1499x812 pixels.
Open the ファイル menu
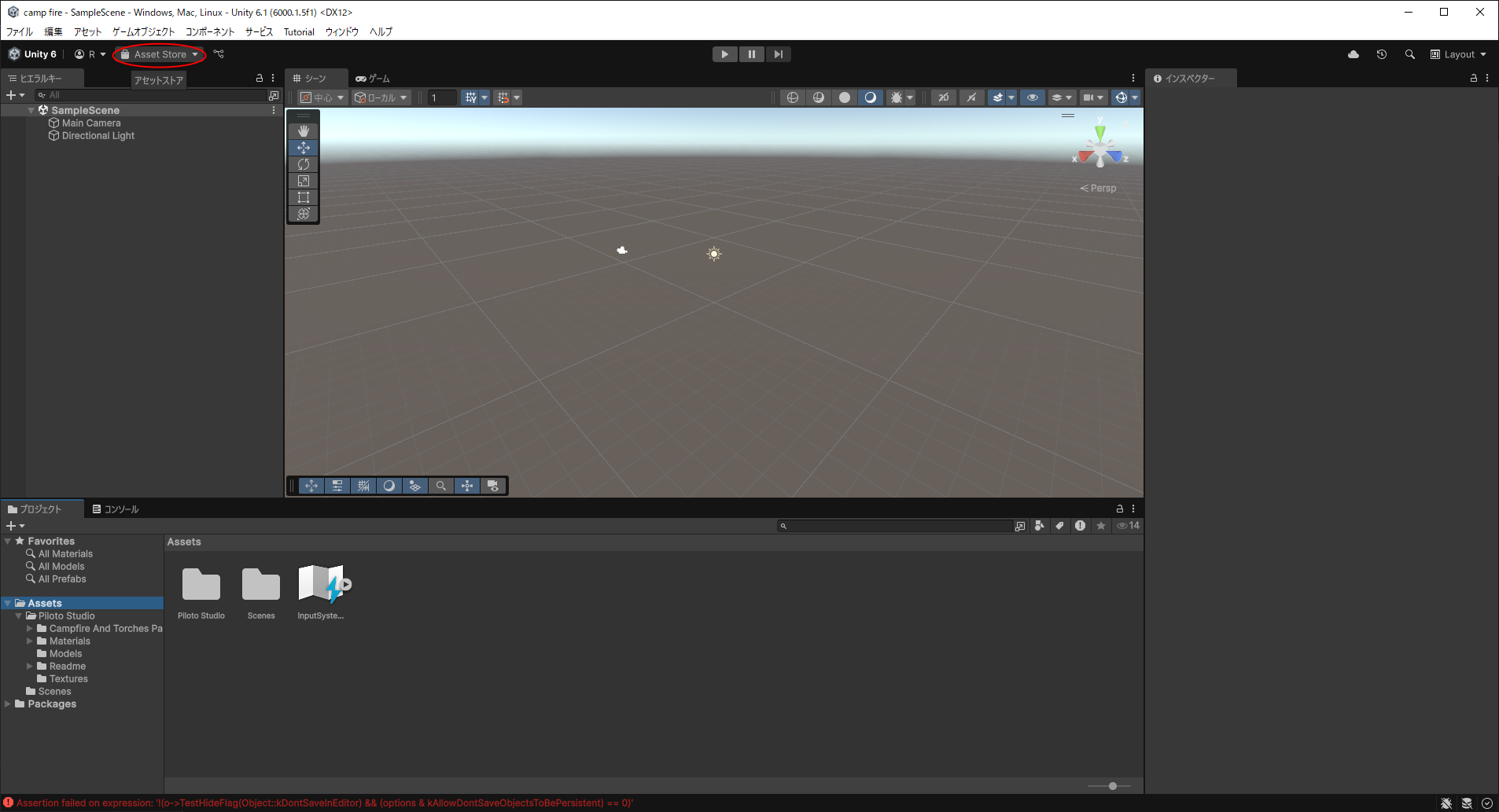[x=20, y=32]
